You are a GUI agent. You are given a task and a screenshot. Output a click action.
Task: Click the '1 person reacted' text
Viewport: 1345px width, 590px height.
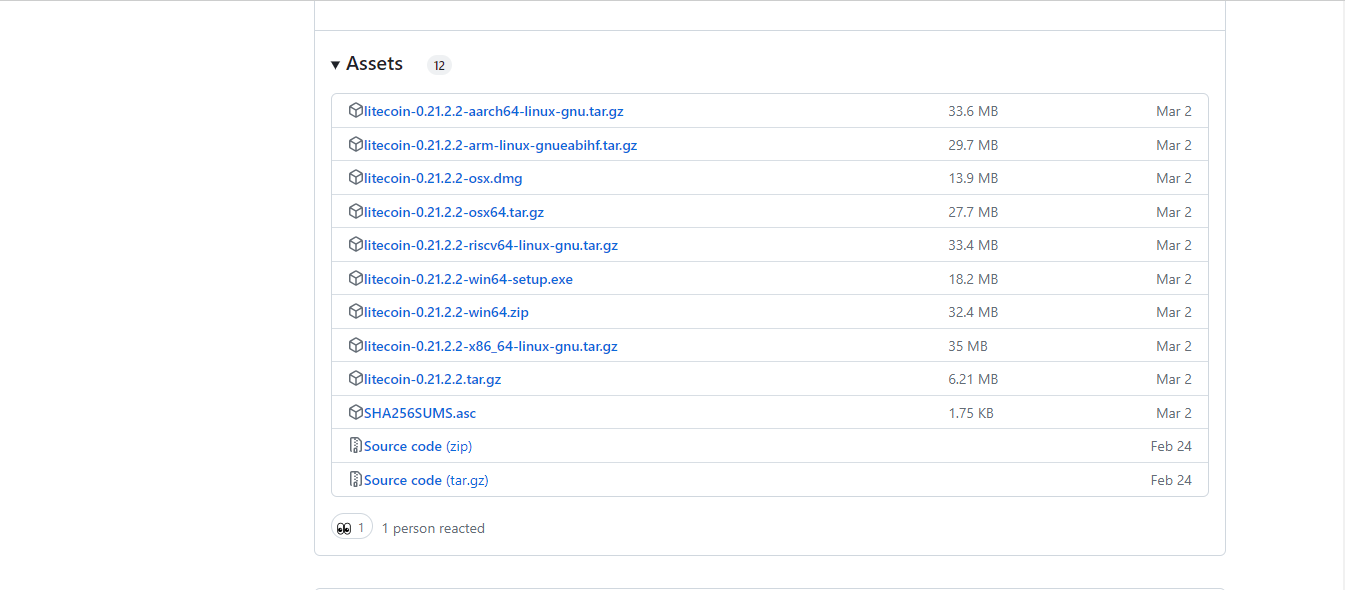click(433, 528)
